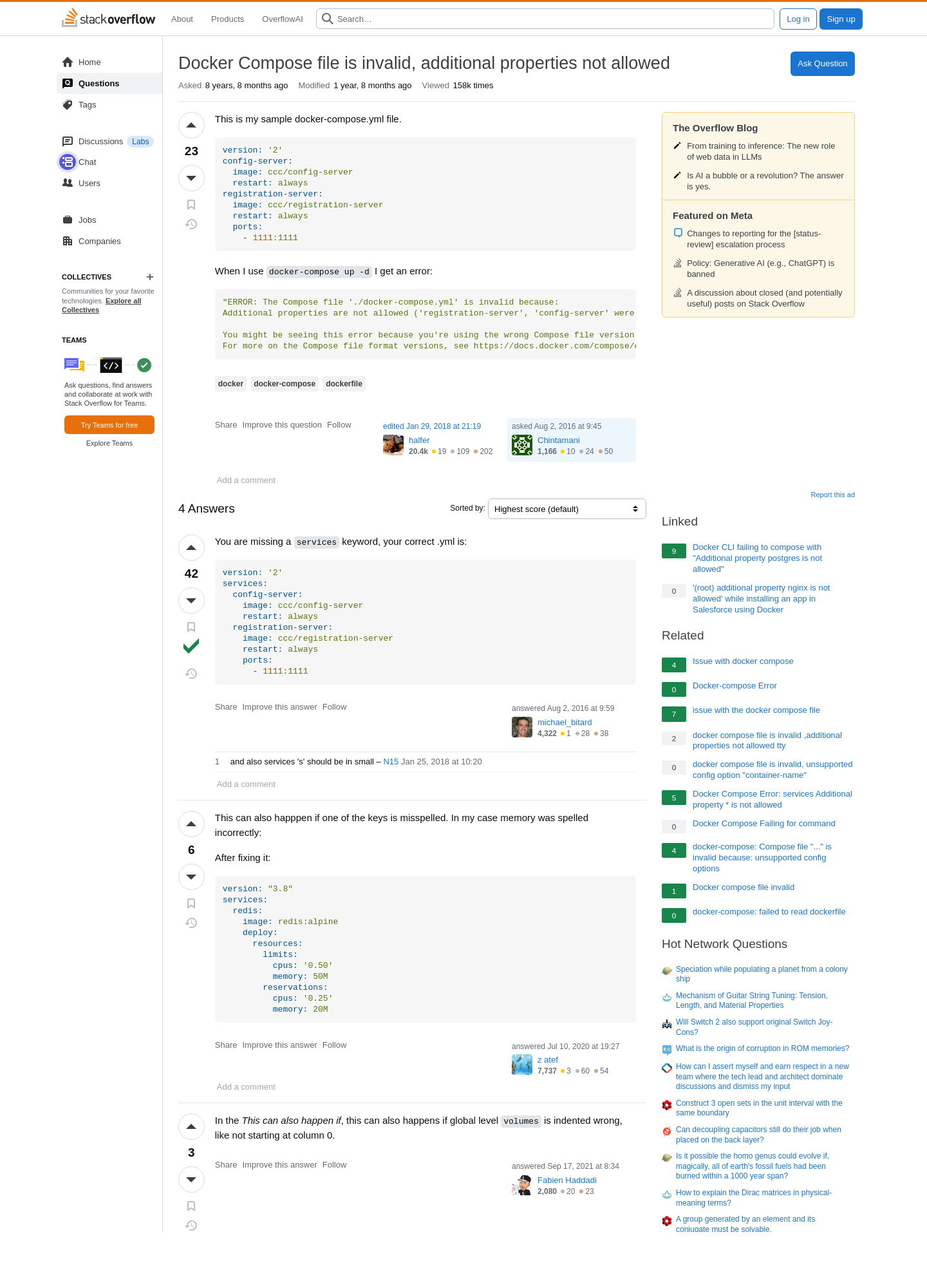Downvote the main question scored 23

pyautogui.click(x=191, y=178)
